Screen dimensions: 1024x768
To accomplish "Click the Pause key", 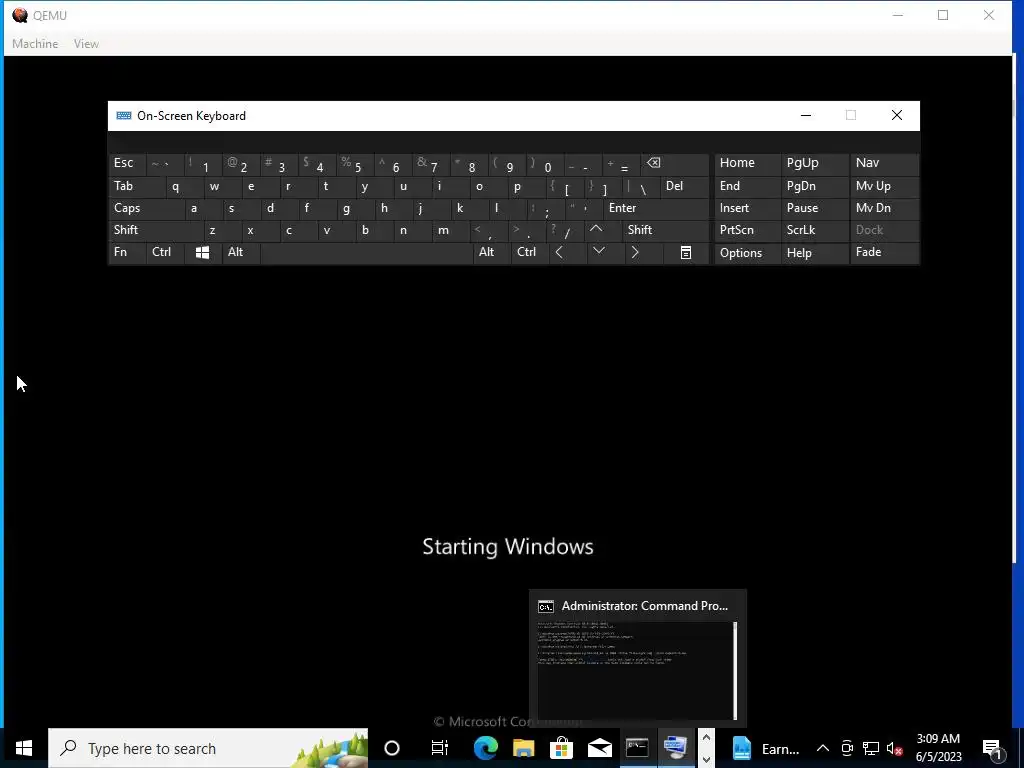I will pos(815,208).
